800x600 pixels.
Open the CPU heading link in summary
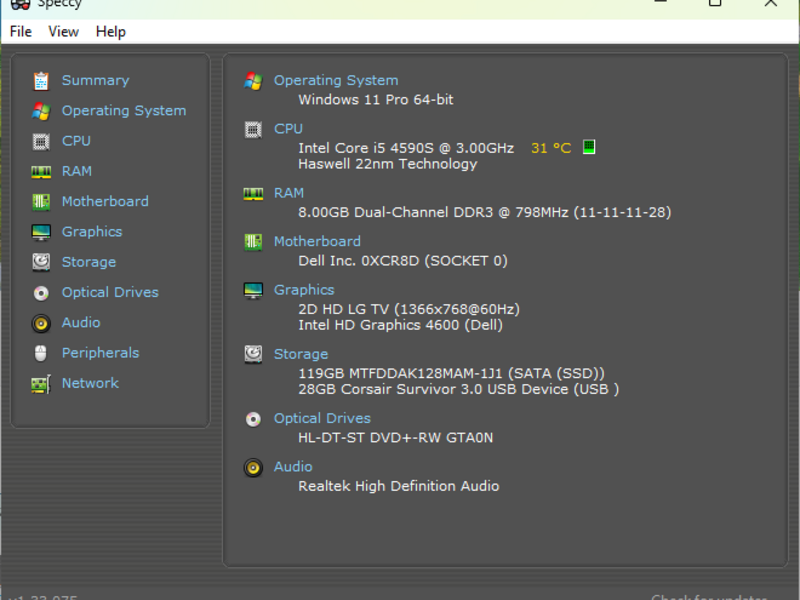(x=288, y=129)
